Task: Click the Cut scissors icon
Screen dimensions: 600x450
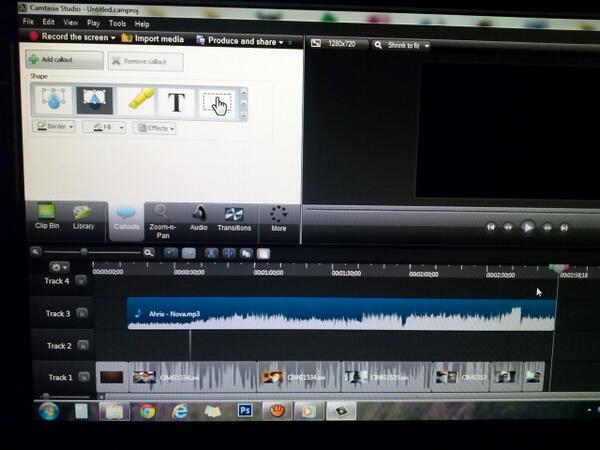Action: [x=211, y=253]
